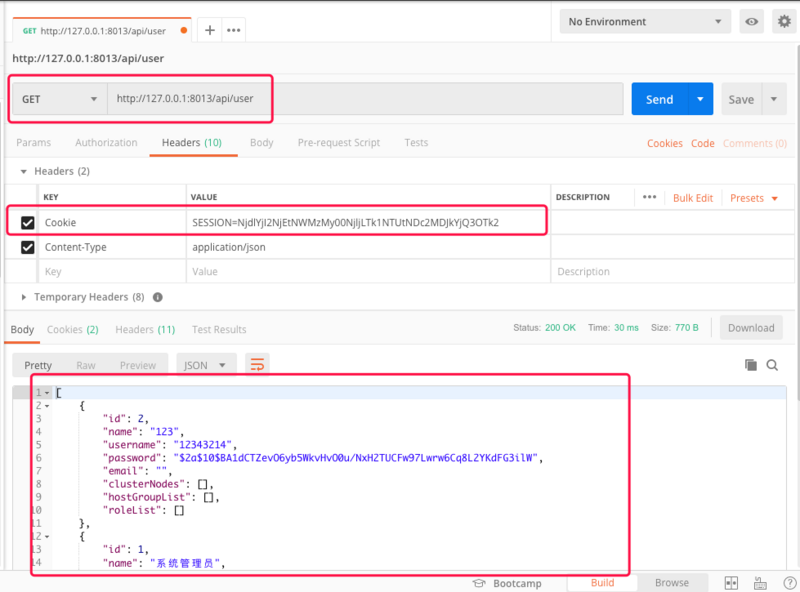The image size is (800, 592).
Task: Open manage environments gear icon
Action: (783, 22)
